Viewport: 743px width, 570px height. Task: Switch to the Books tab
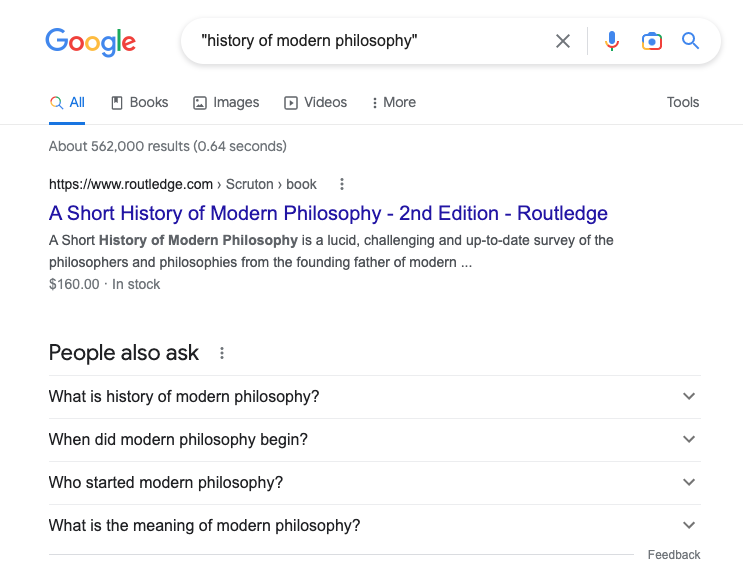[x=140, y=102]
